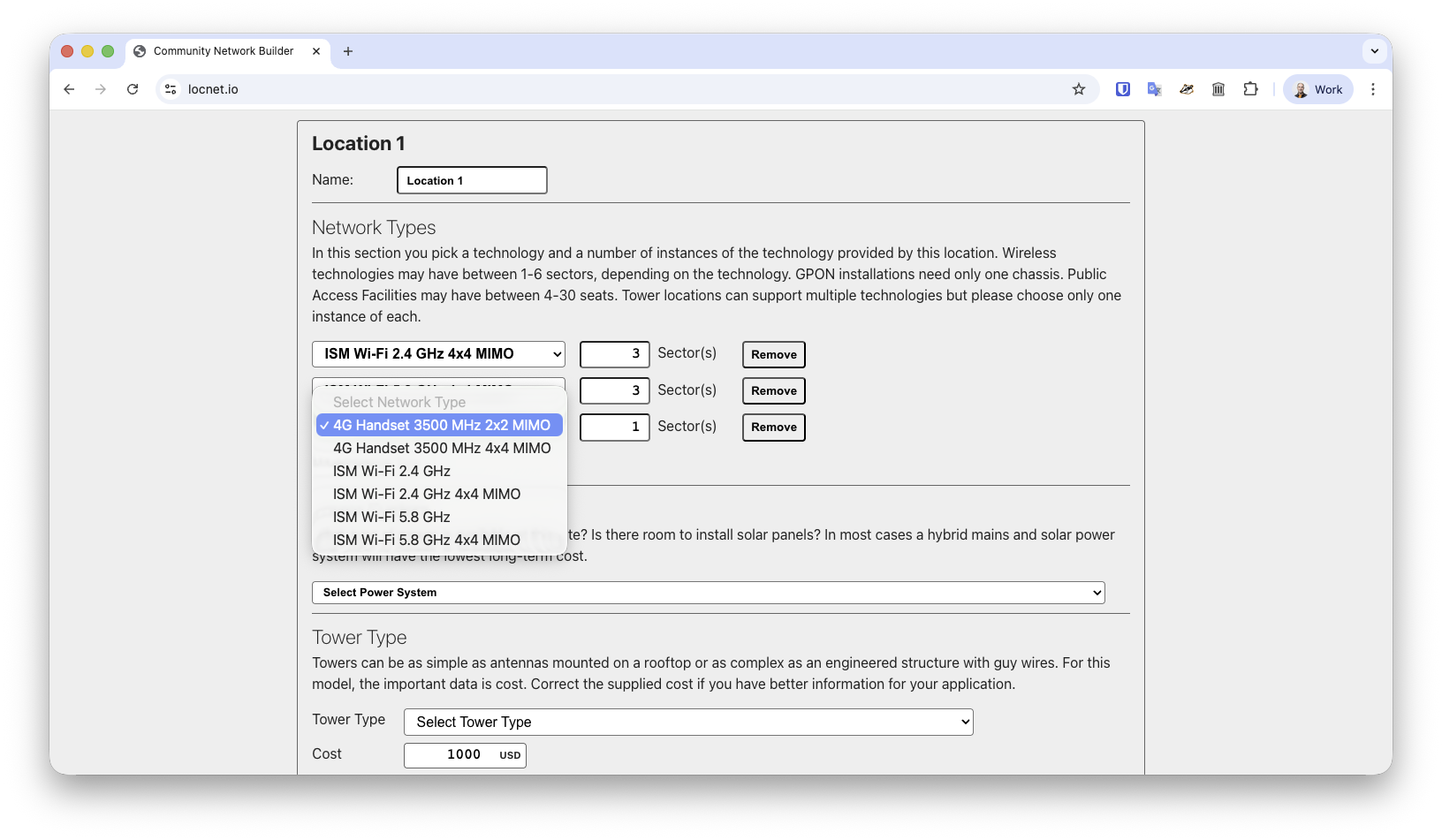Open the Google Translate extension
This screenshot has height=840, width=1442.
(x=1154, y=88)
